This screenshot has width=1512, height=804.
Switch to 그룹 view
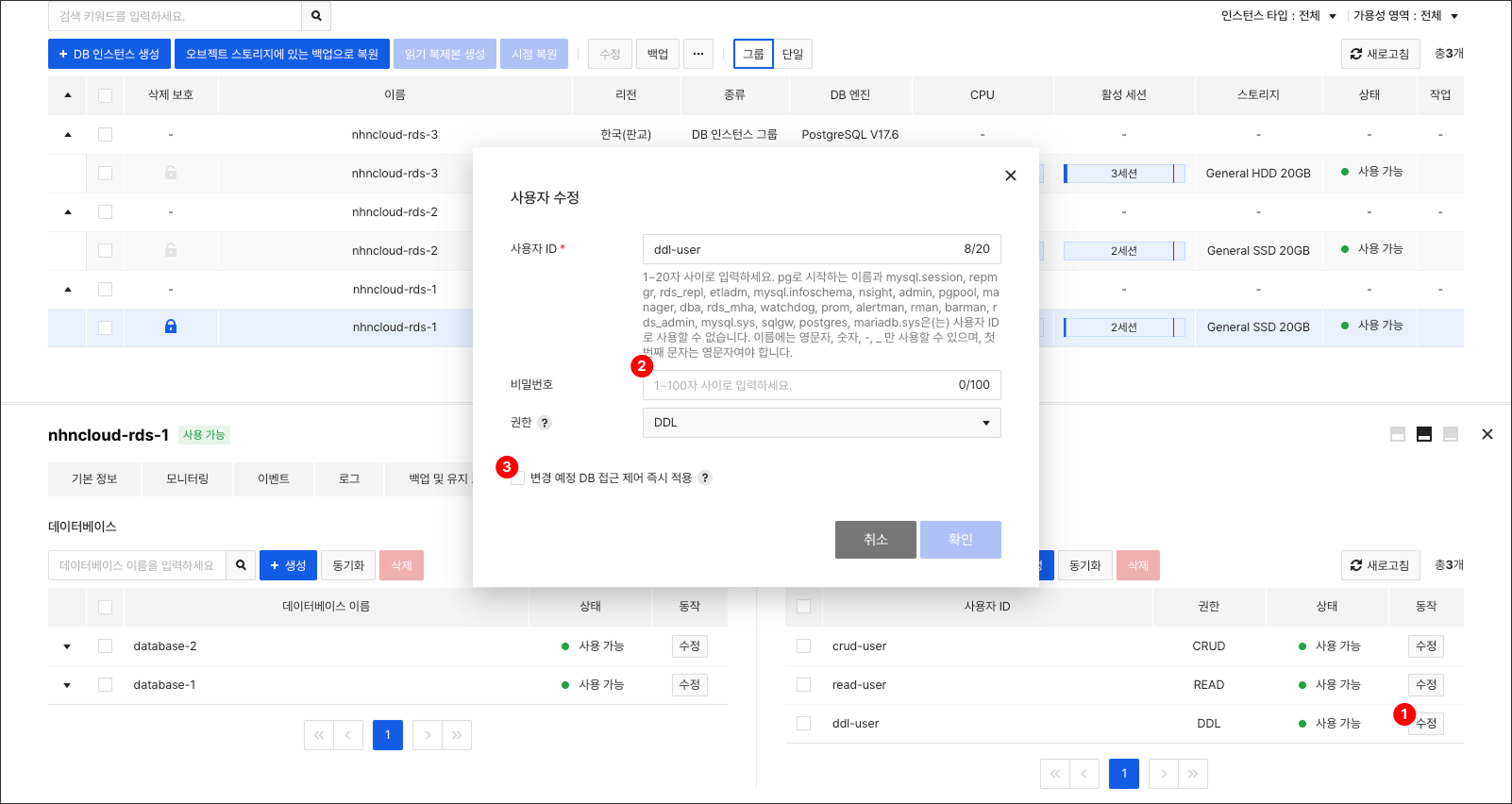[x=753, y=54]
